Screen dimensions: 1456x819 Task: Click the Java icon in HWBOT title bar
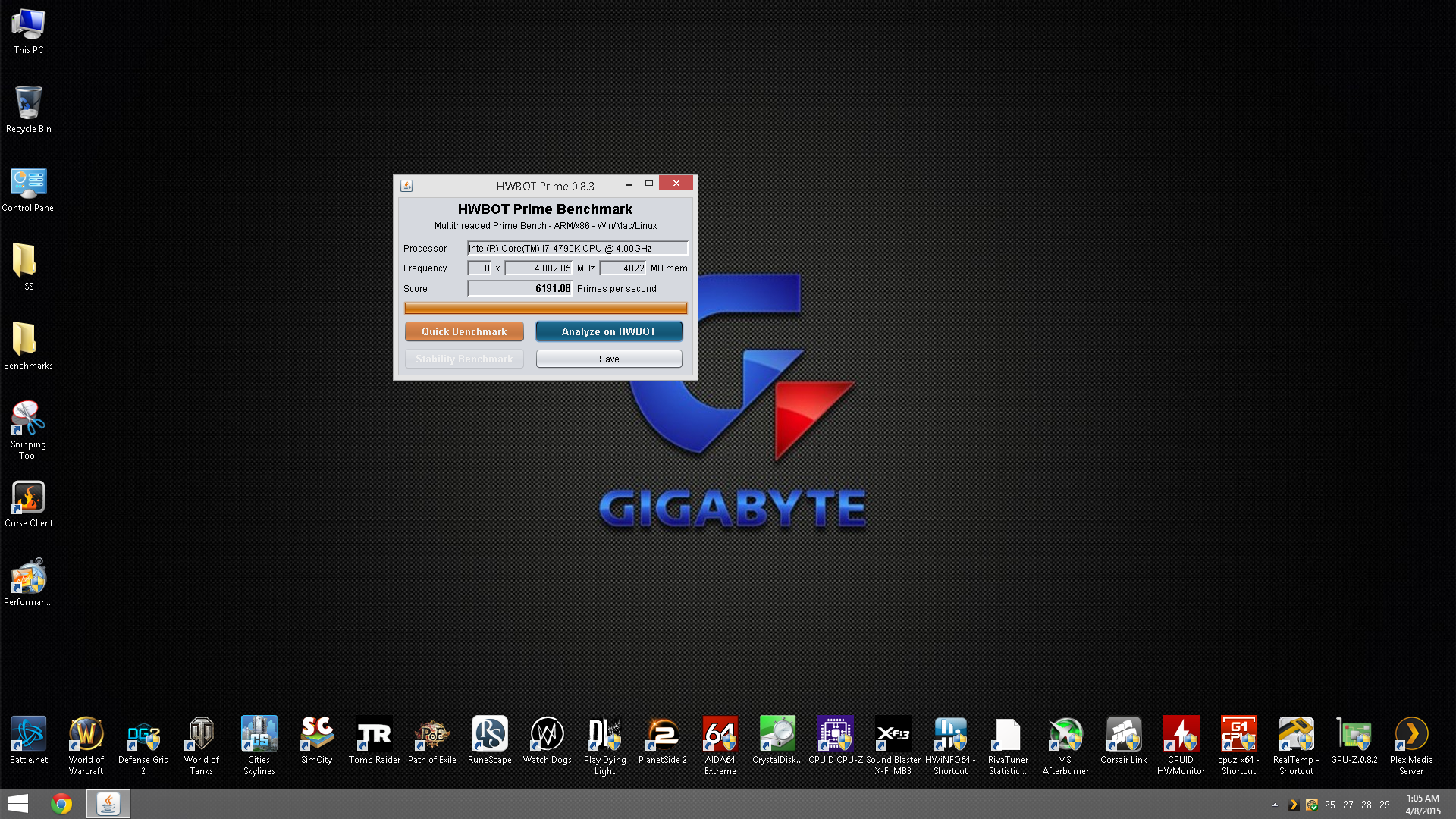click(x=406, y=186)
